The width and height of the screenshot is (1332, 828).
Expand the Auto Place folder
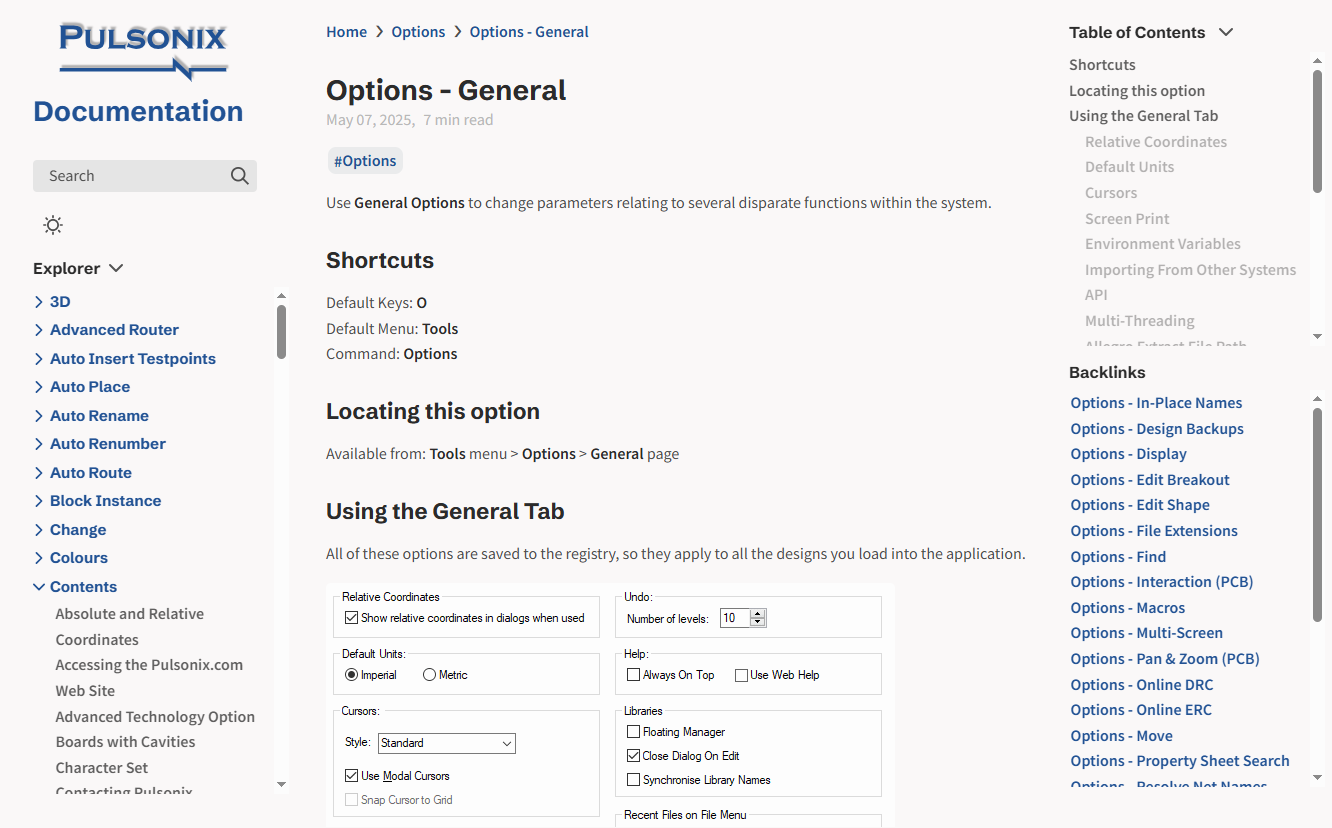90,387
